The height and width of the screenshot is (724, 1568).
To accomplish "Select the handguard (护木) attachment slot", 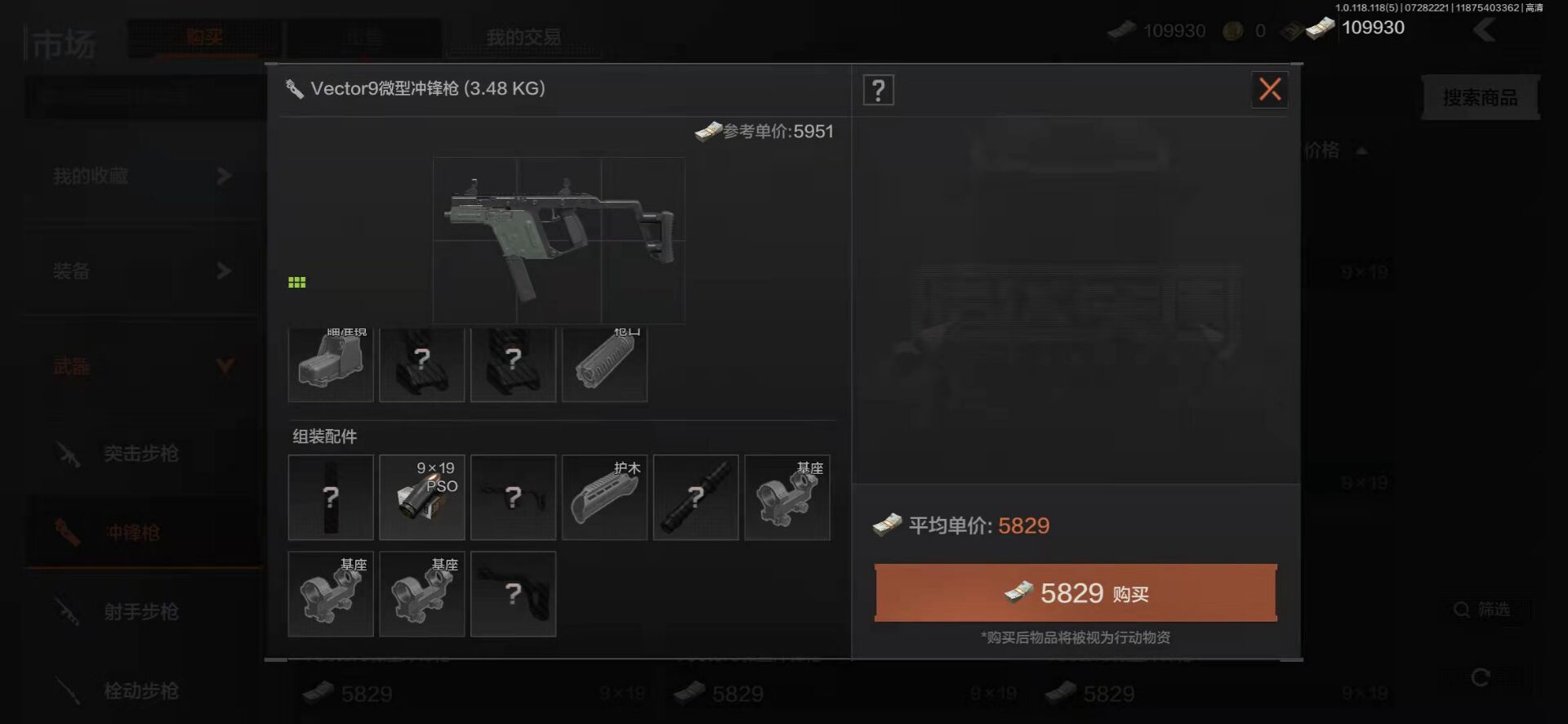I will [605, 498].
